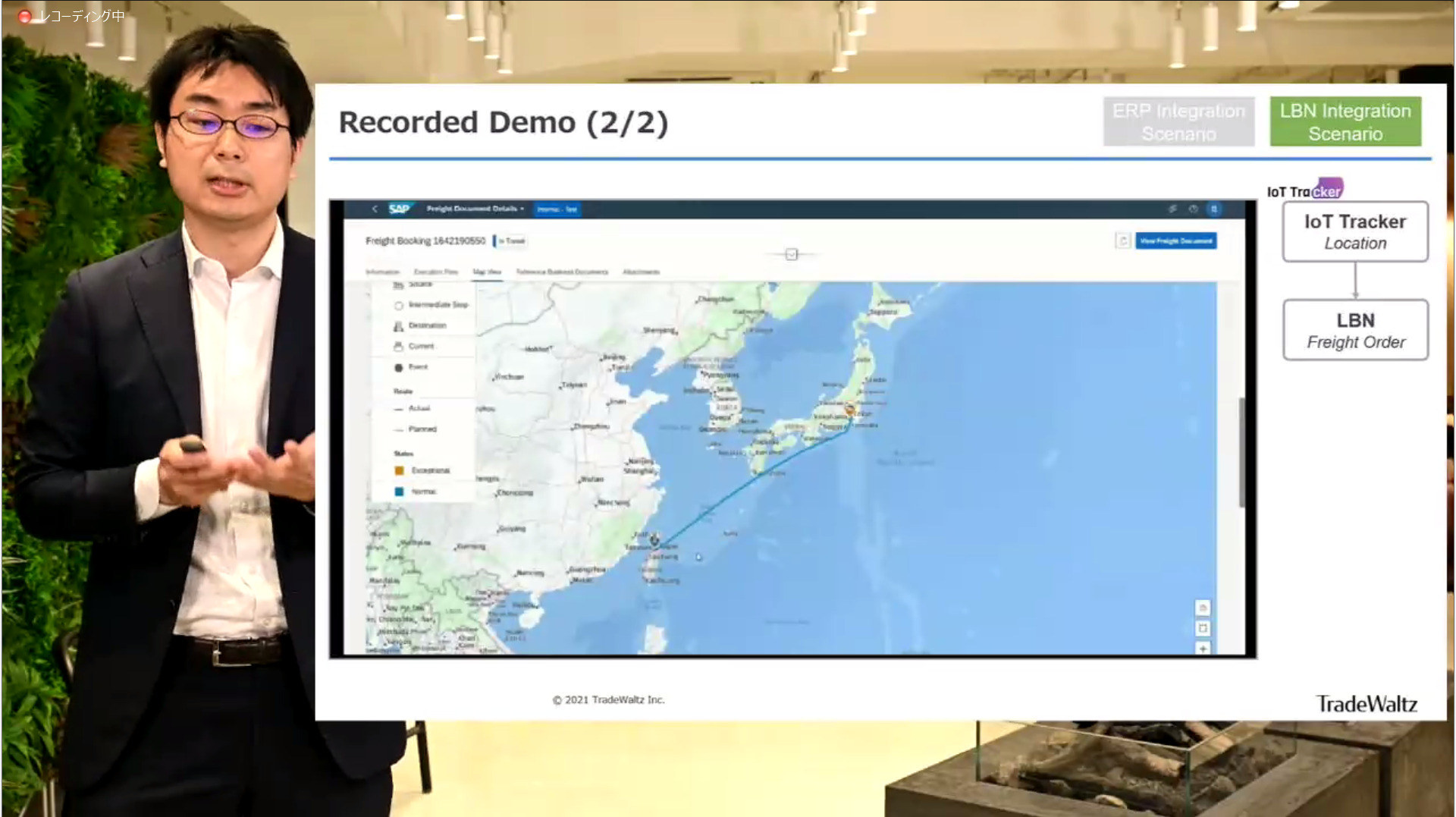The image size is (1456, 817).
Task: Switch to the Information tab
Action: coord(382,272)
